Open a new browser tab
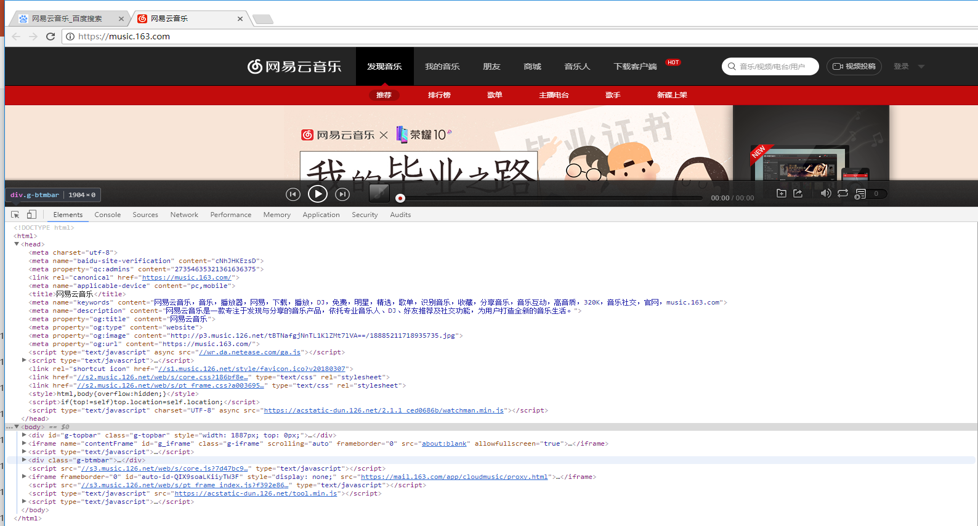Viewport: 978px width, 526px height. pos(263,19)
